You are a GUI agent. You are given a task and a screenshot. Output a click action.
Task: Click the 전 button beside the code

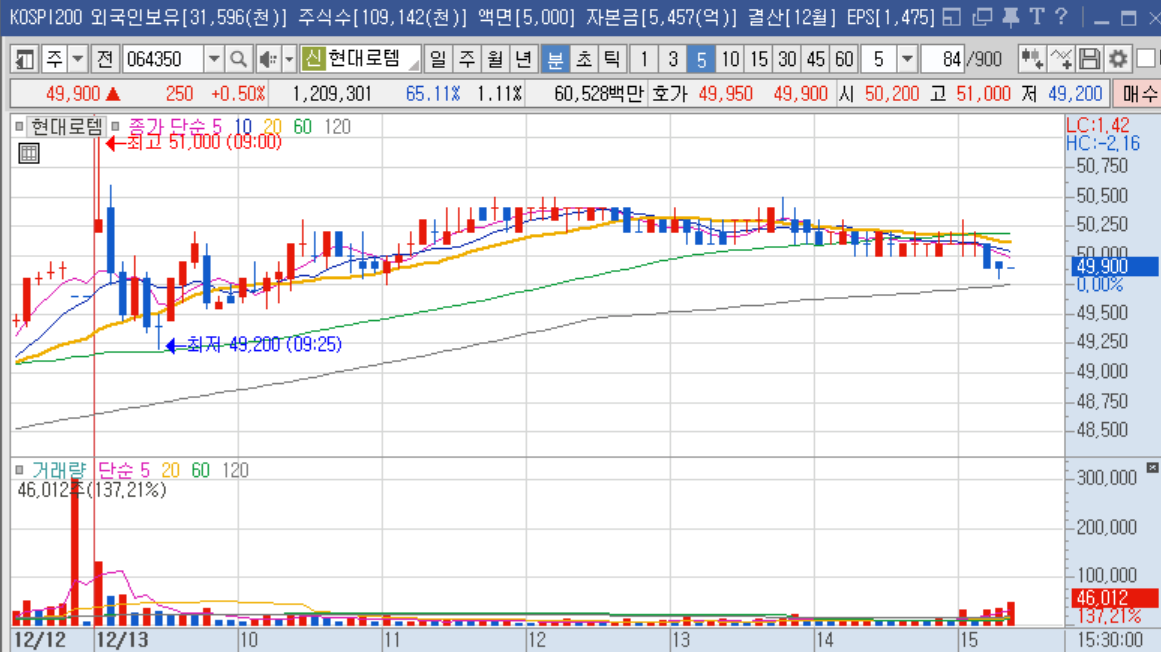coord(105,59)
